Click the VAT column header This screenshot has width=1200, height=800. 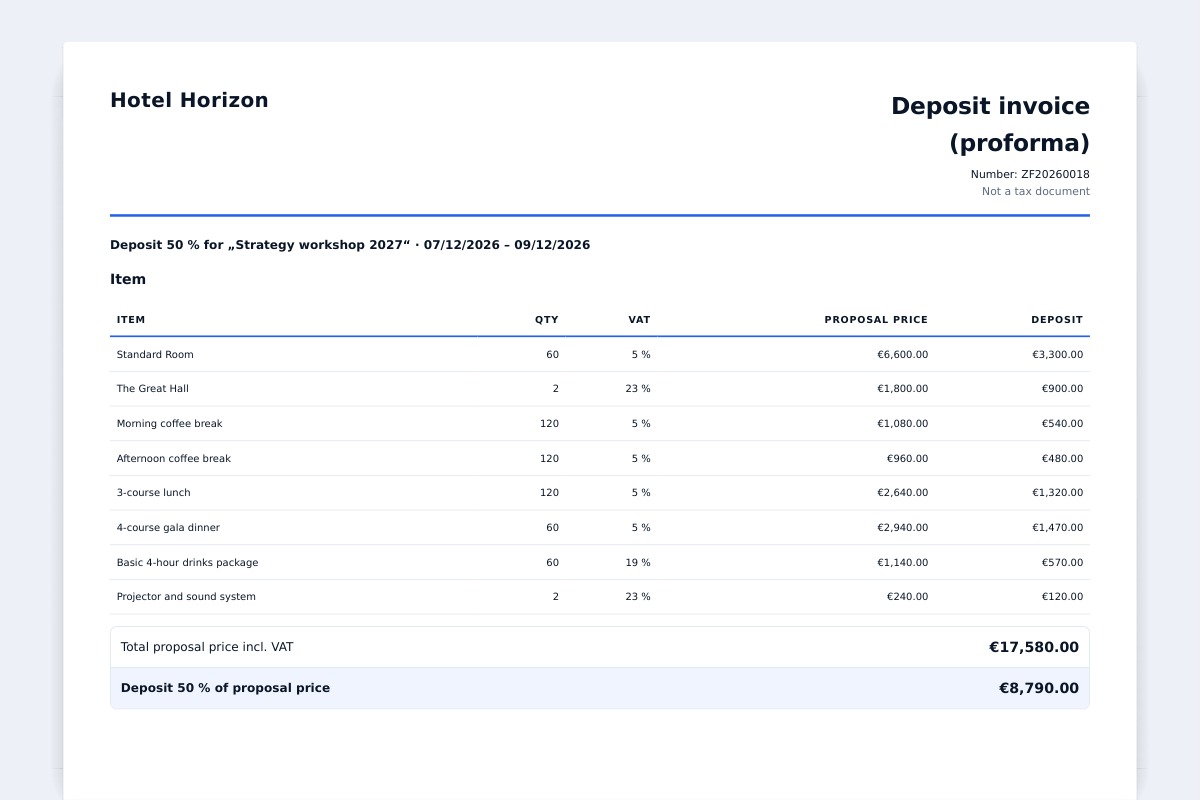click(639, 320)
